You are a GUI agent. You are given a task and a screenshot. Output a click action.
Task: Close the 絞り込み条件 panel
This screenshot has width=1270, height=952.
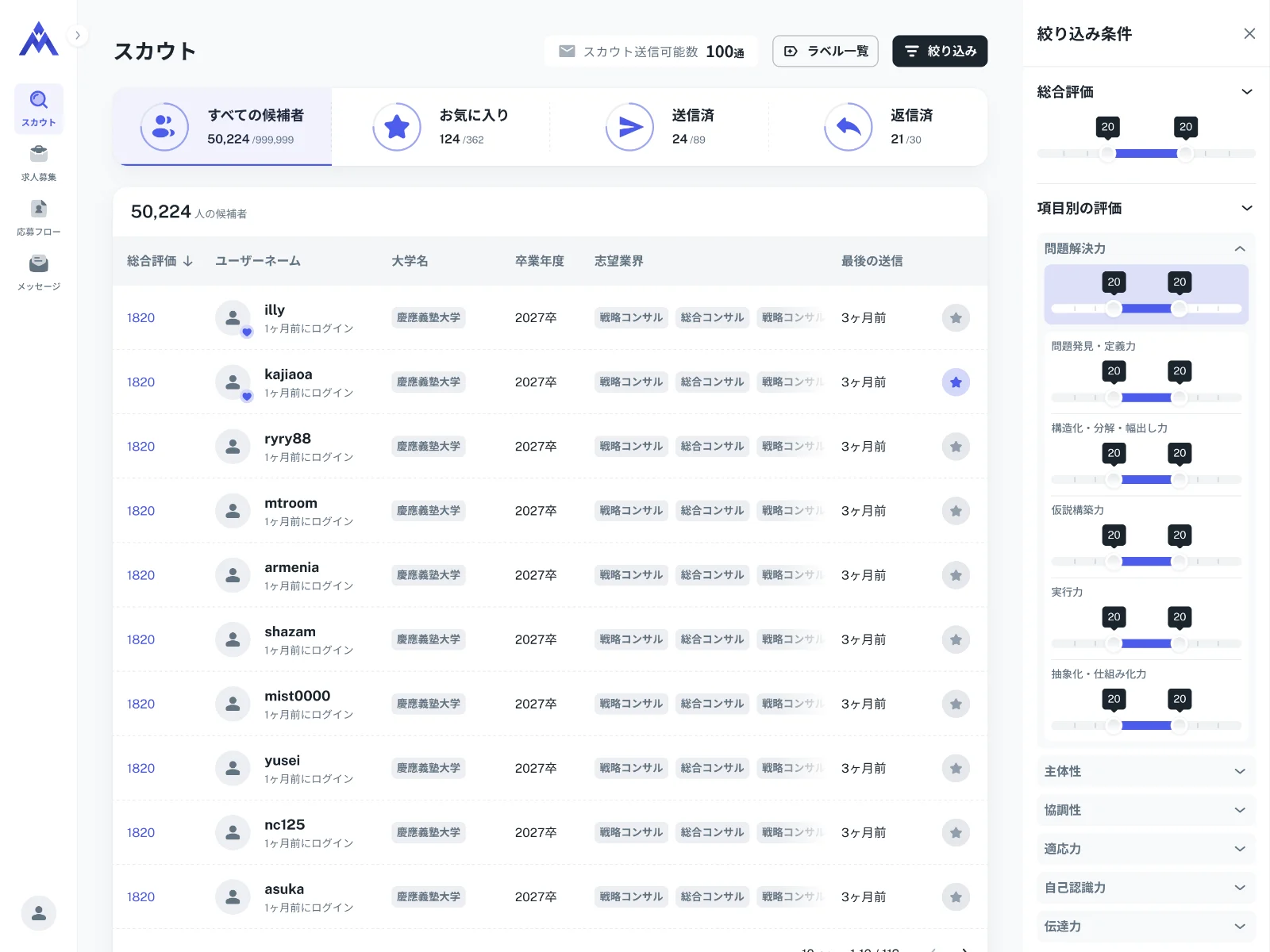(x=1249, y=33)
